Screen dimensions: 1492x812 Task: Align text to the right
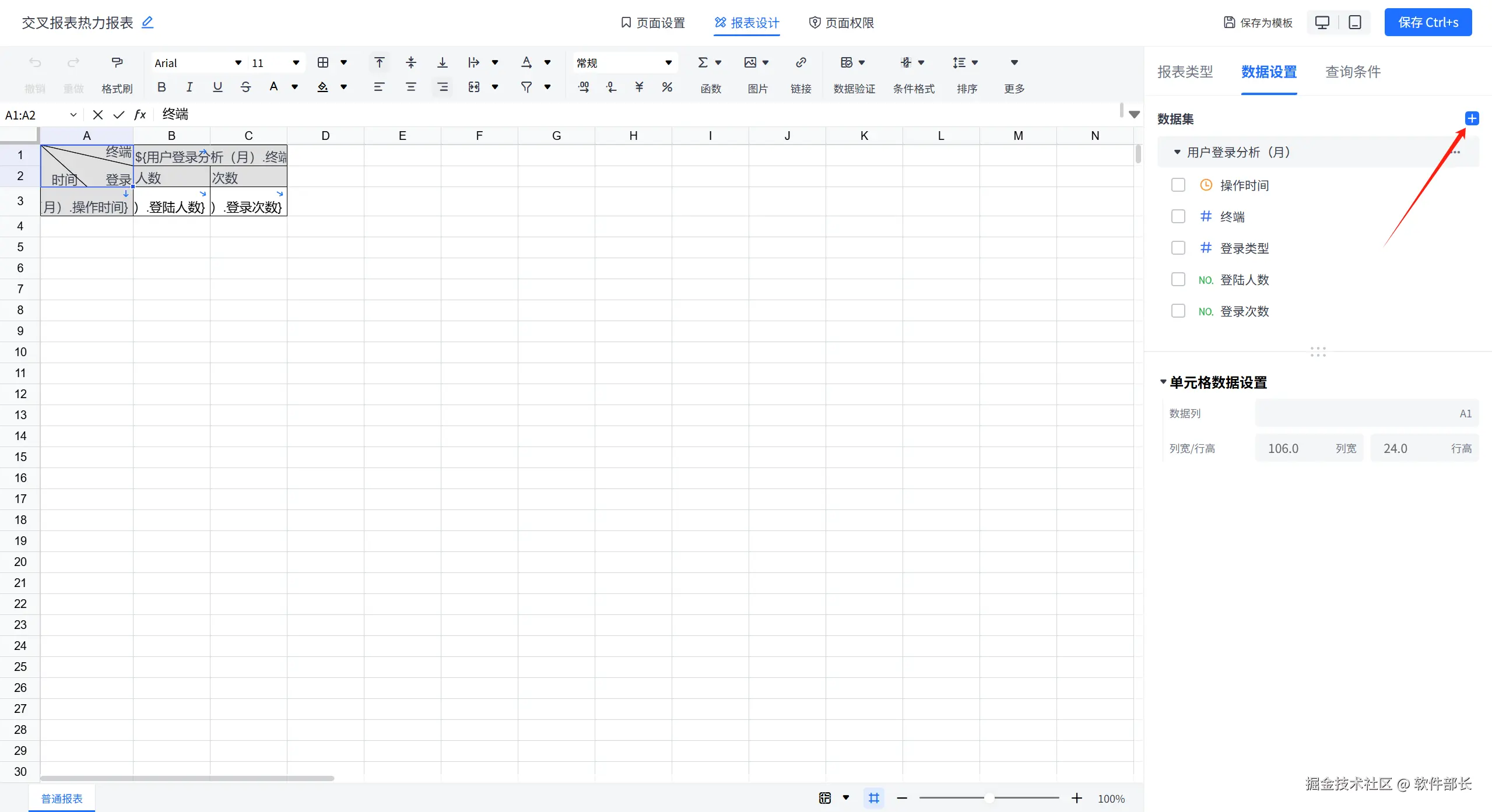(x=443, y=87)
